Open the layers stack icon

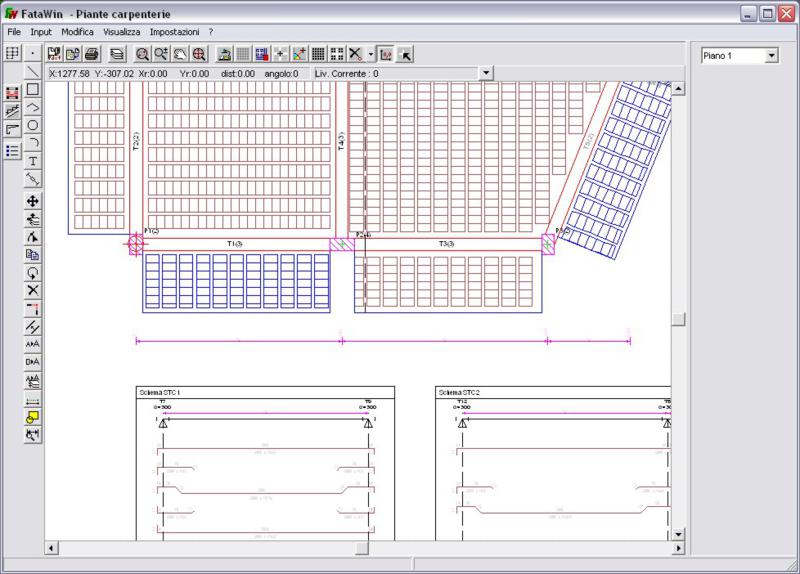117,54
